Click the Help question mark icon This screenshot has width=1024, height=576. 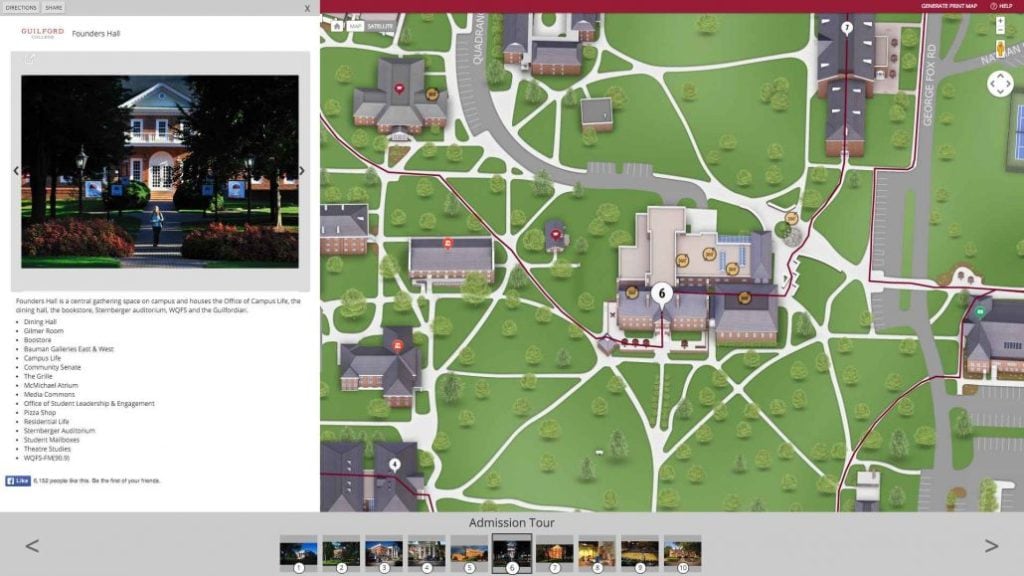click(x=994, y=6)
